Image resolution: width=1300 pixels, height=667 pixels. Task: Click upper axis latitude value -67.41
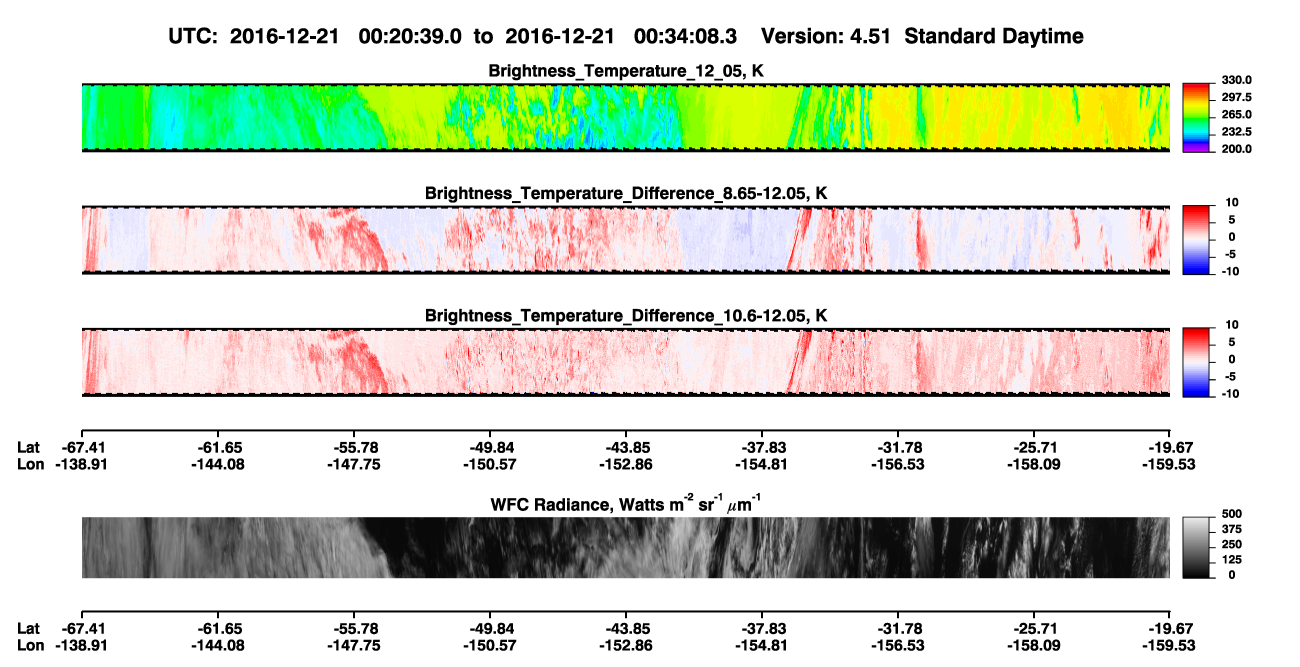point(81,446)
